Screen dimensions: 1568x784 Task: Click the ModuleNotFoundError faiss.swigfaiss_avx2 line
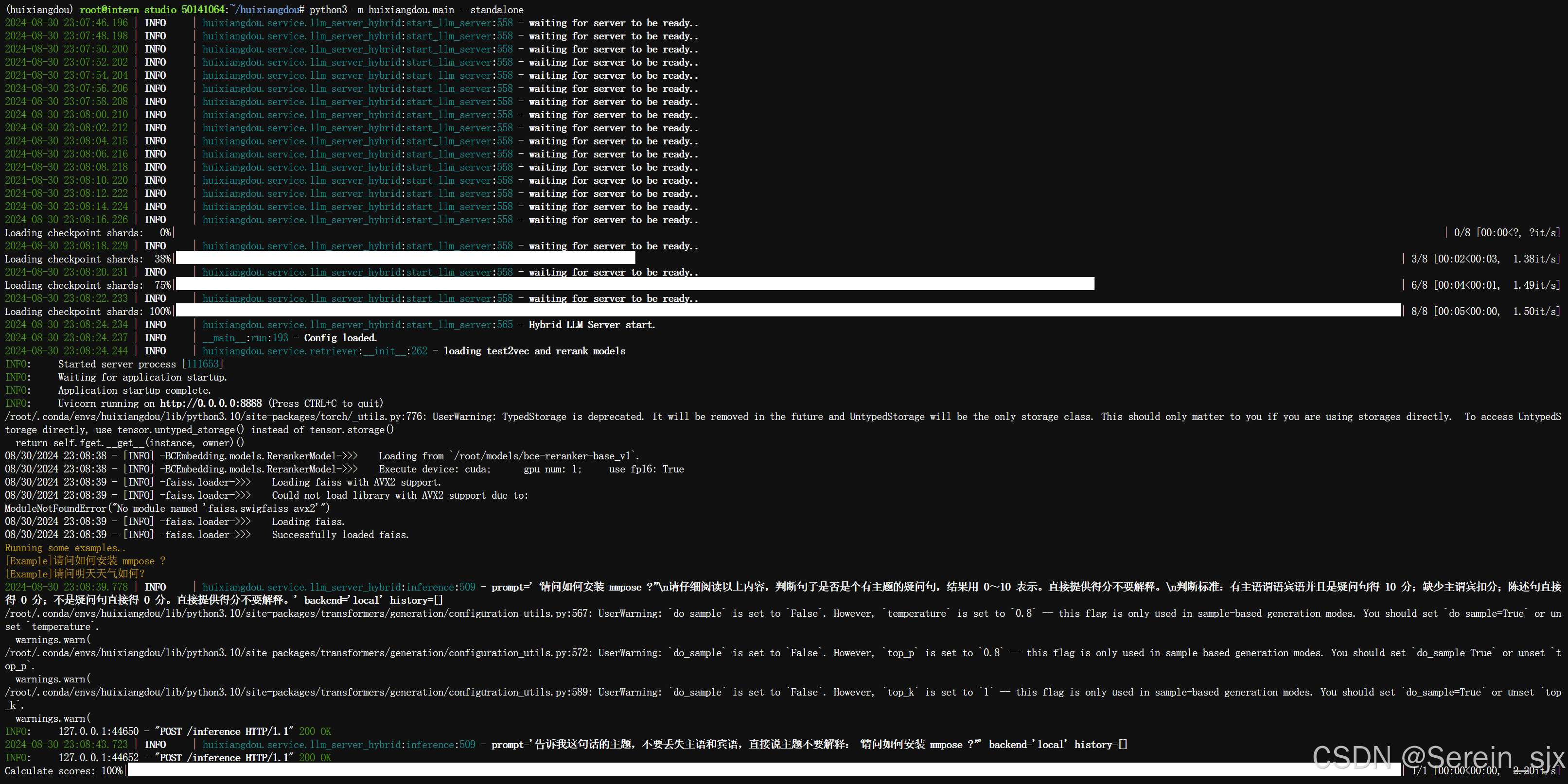coord(167,508)
